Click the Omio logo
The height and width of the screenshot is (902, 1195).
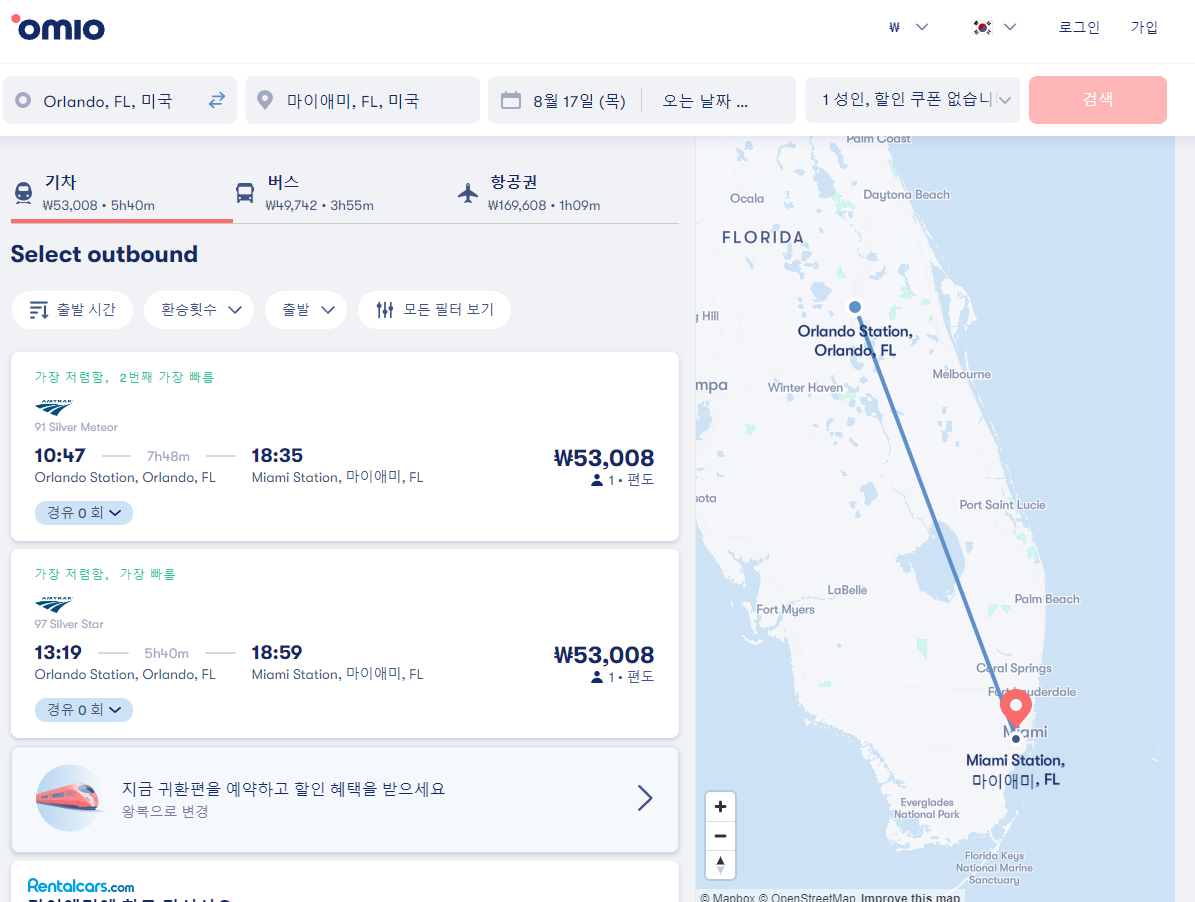[x=58, y=27]
